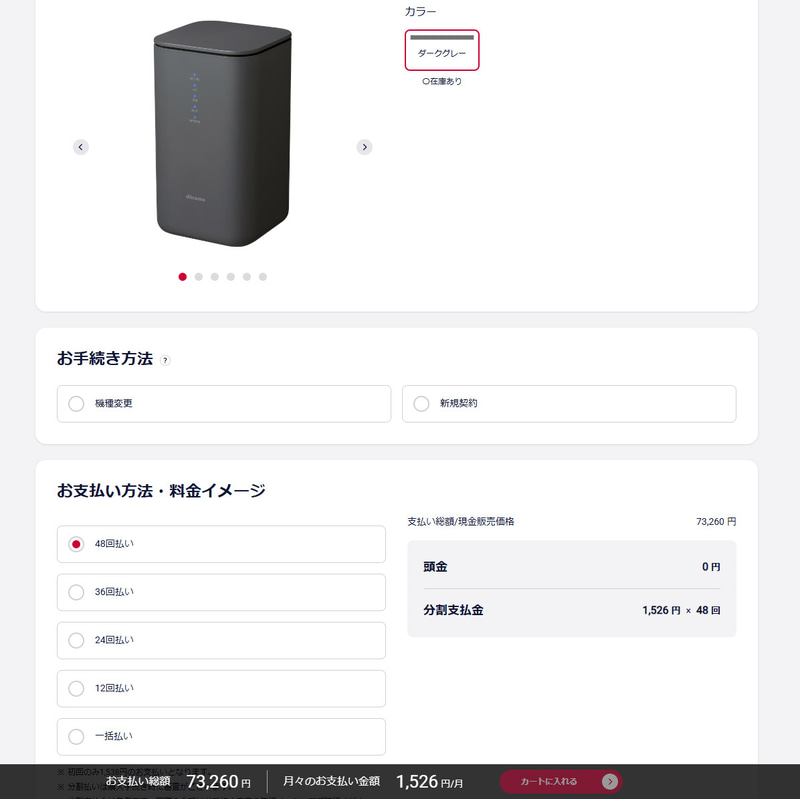Choose 一括払い payment option
Image resolution: width=800 pixels, height=799 pixels.
(x=221, y=737)
